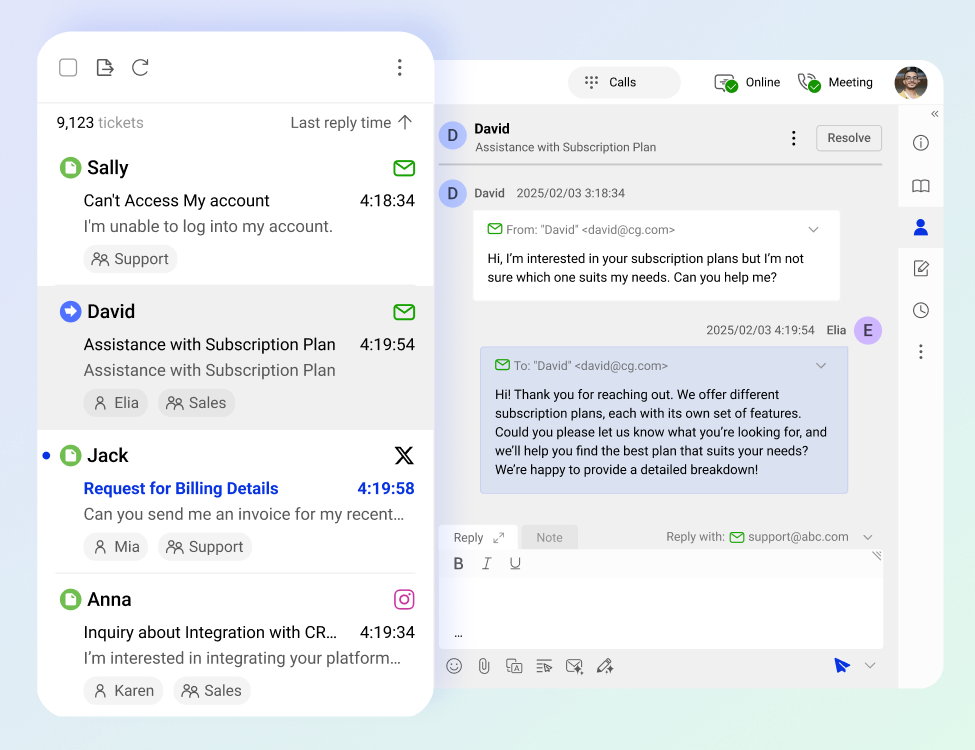This screenshot has width=975, height=750.
Task: Insert an emoji into the reply
Action: pos(454,665)
